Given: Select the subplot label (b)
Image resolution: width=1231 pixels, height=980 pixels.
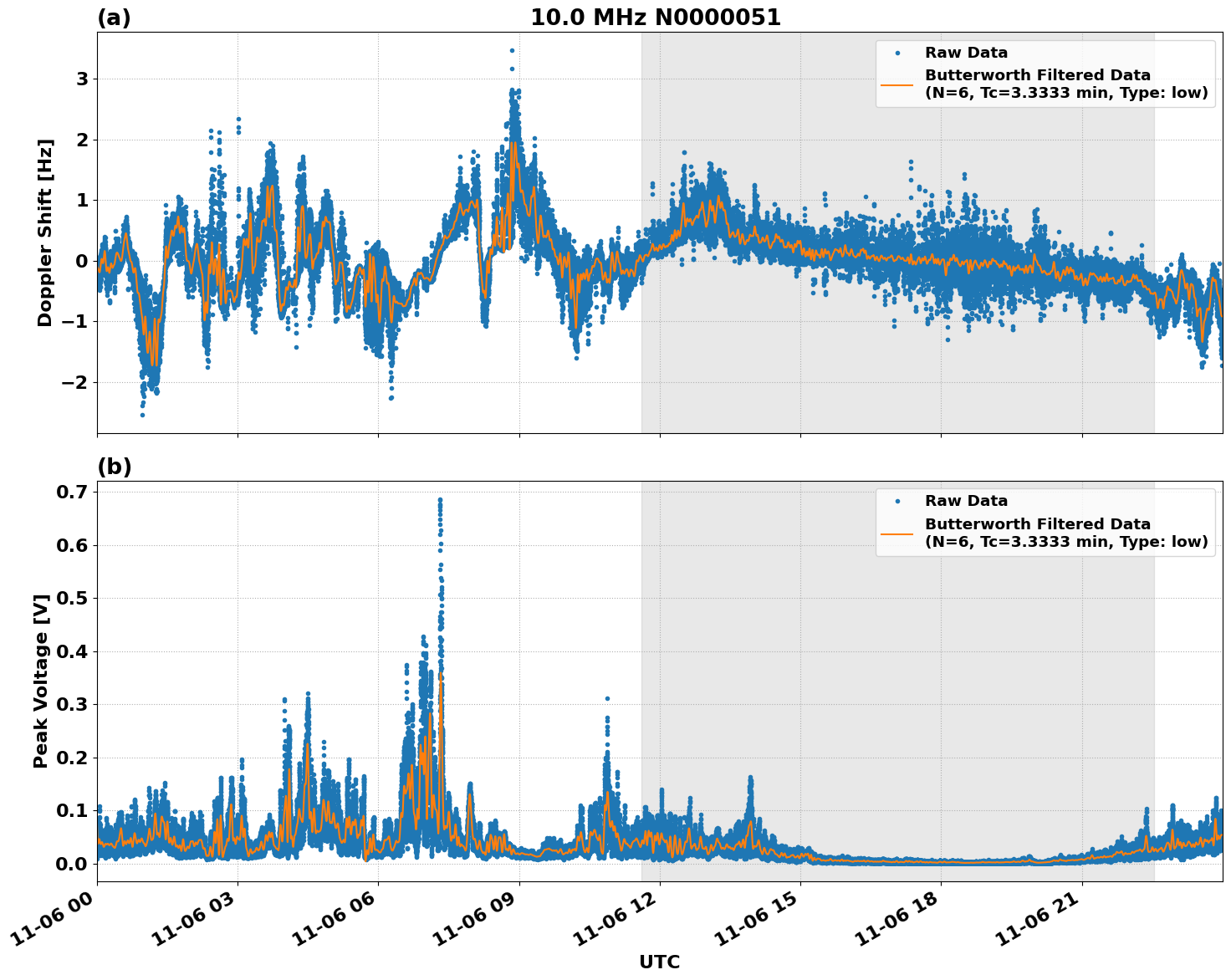Looking at the screenshot, I should [x=115, y=466].
